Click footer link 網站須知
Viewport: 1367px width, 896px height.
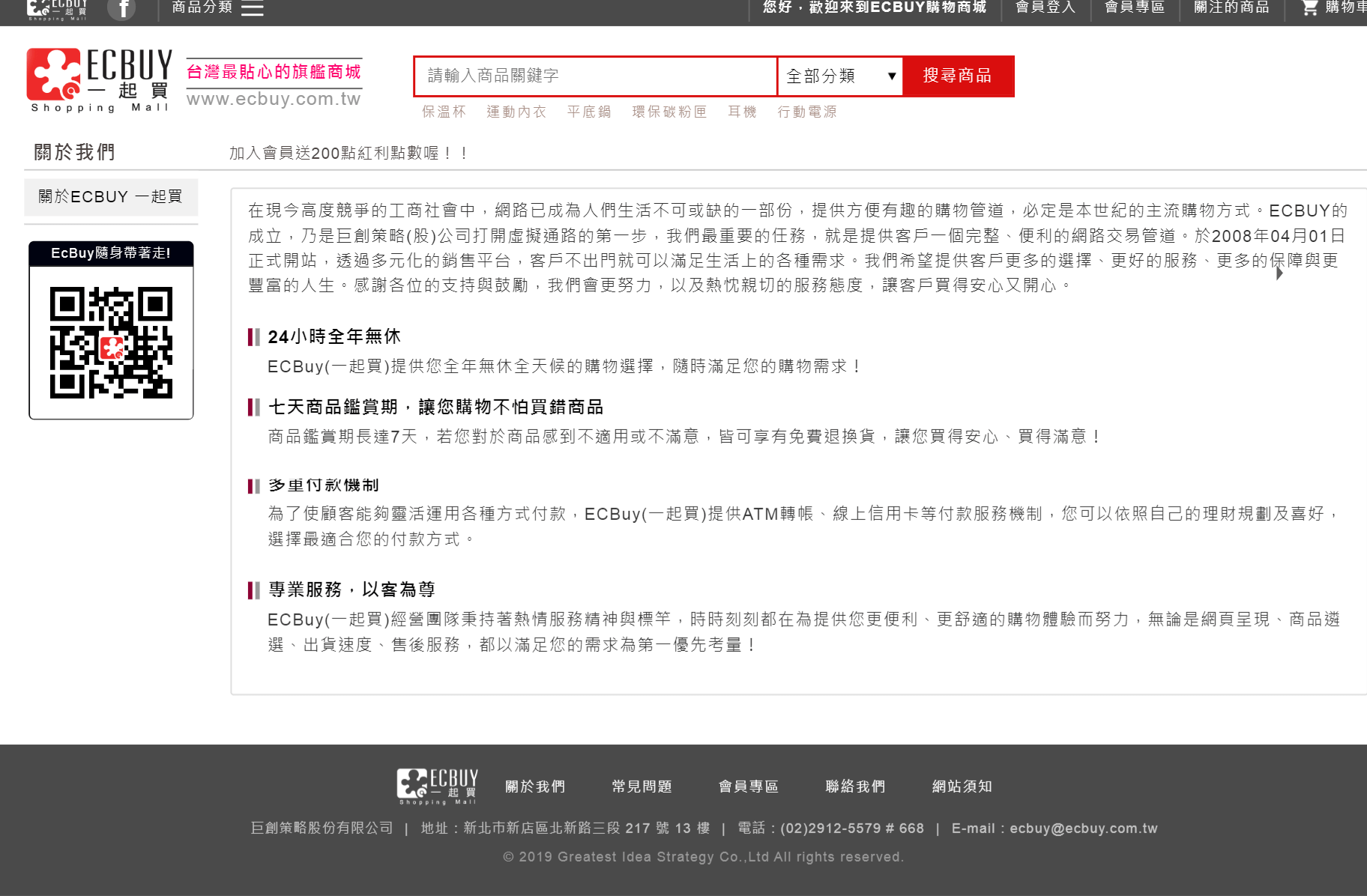pyautogui.click(x=962, y=787)
